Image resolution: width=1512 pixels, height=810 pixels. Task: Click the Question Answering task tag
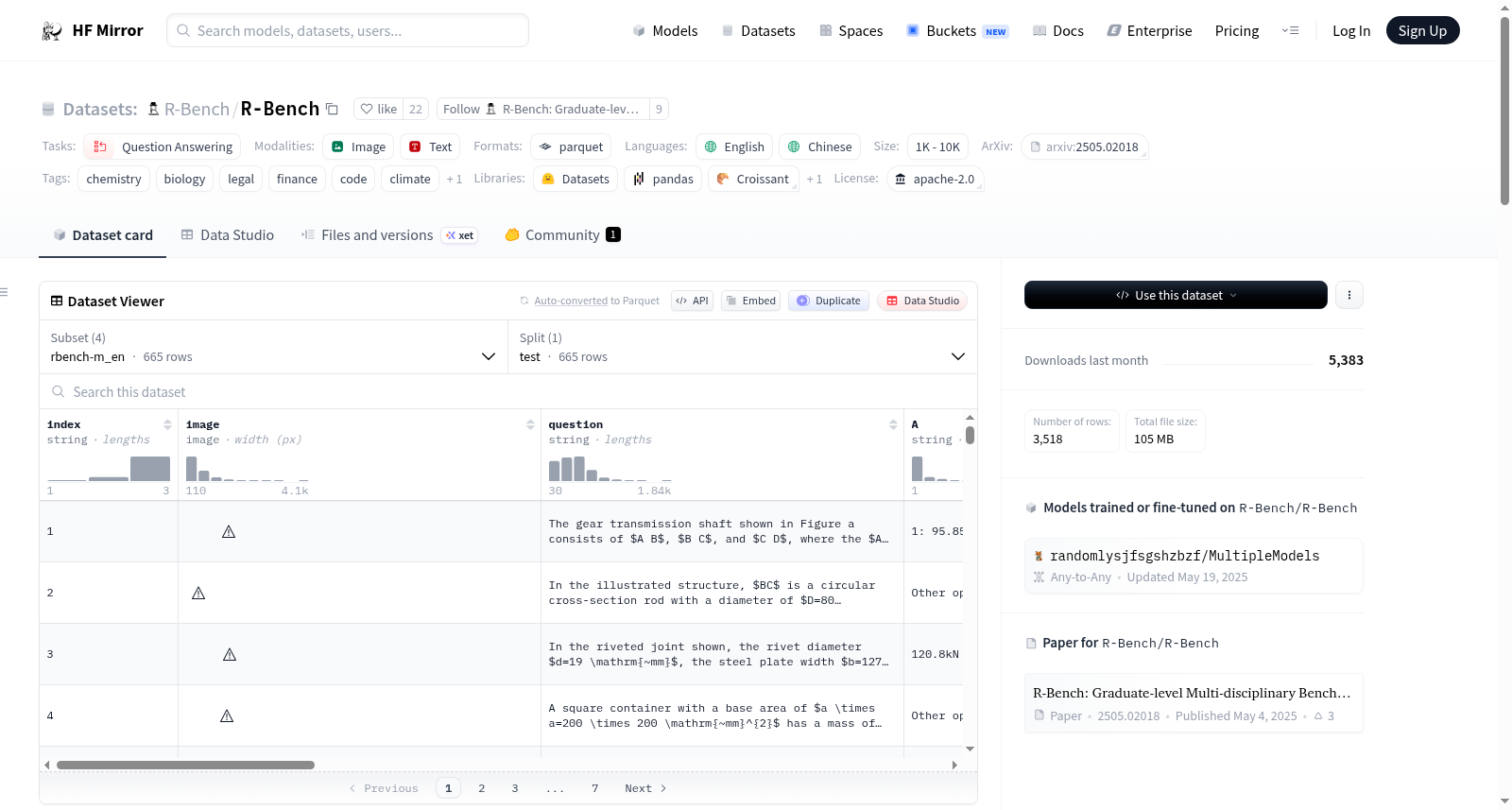click(x=163, y=146)
